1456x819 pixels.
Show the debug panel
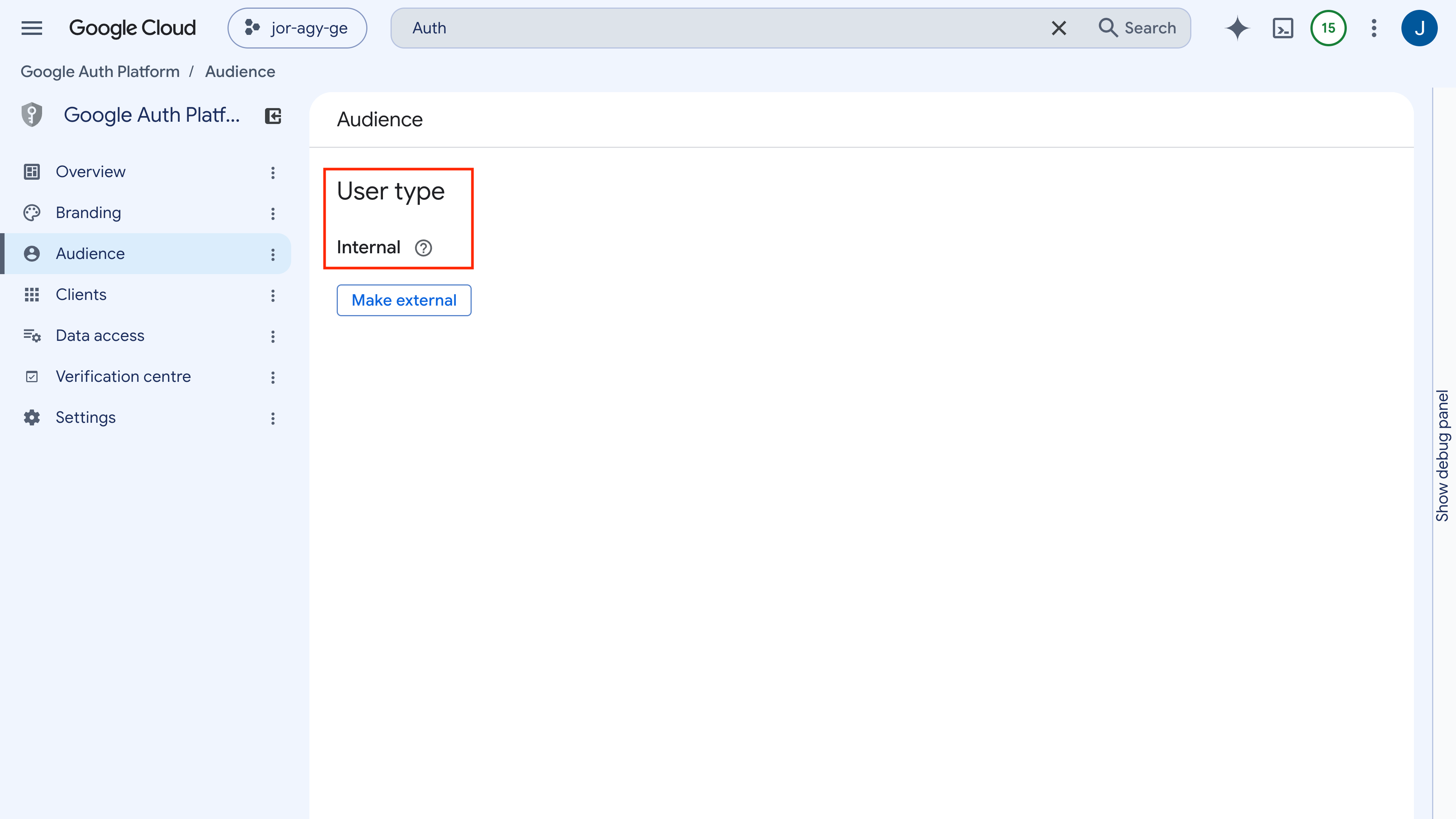[x=1443, y=455]
